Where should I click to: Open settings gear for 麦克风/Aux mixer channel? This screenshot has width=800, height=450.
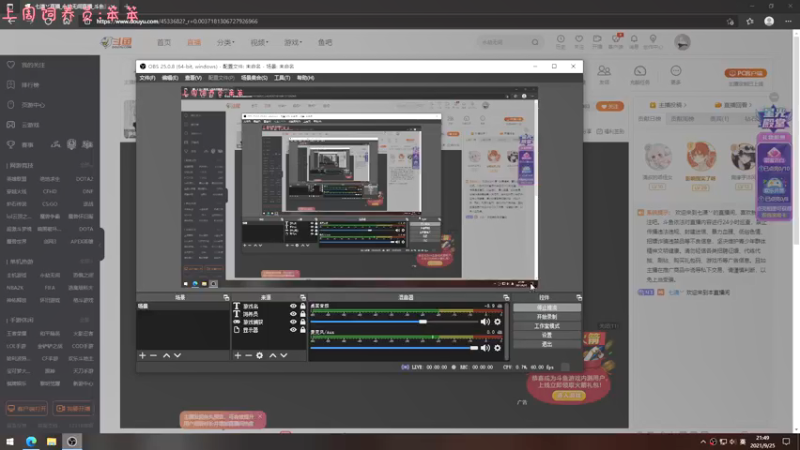497,348
